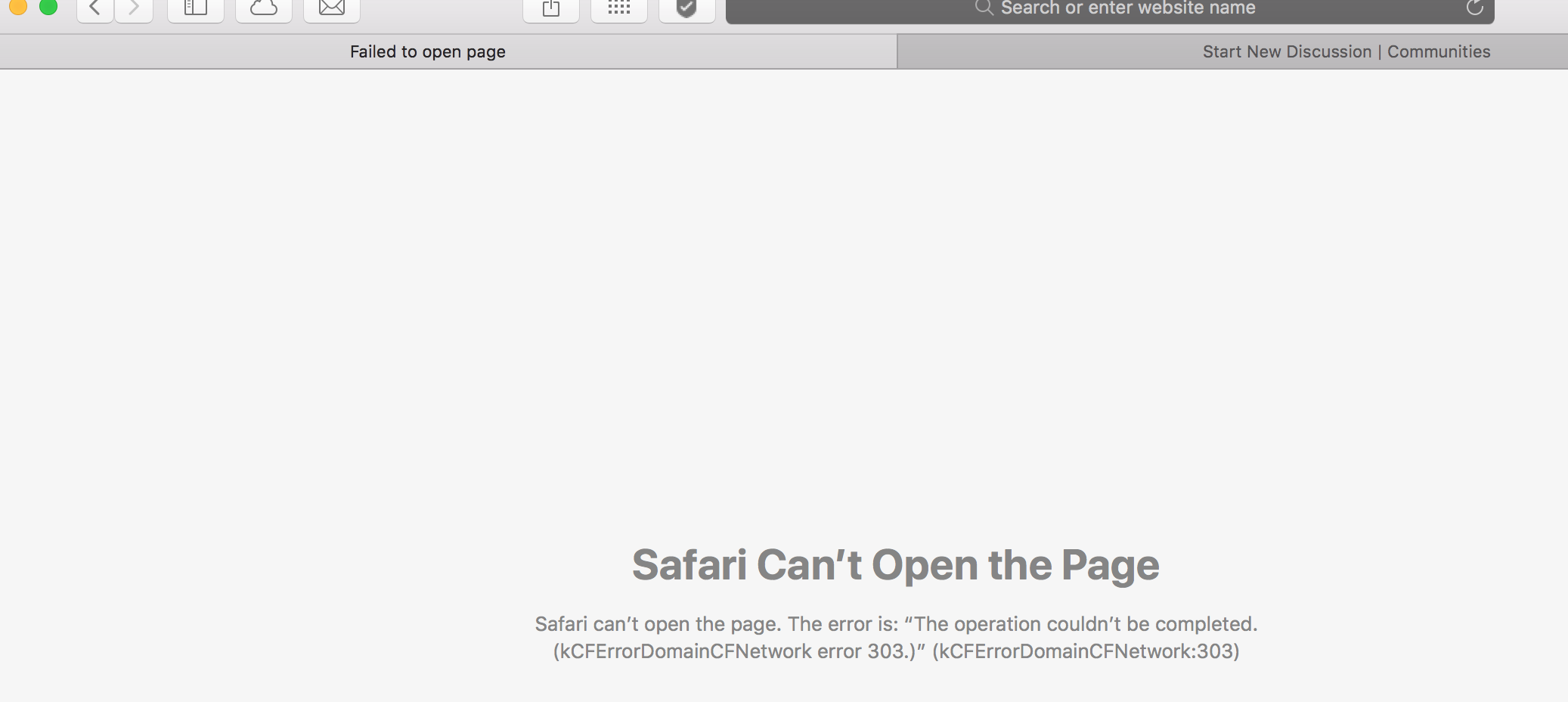Reload the page with the refresh arrow
The height and width of the screenshot is (702, 1568).
1474,8
